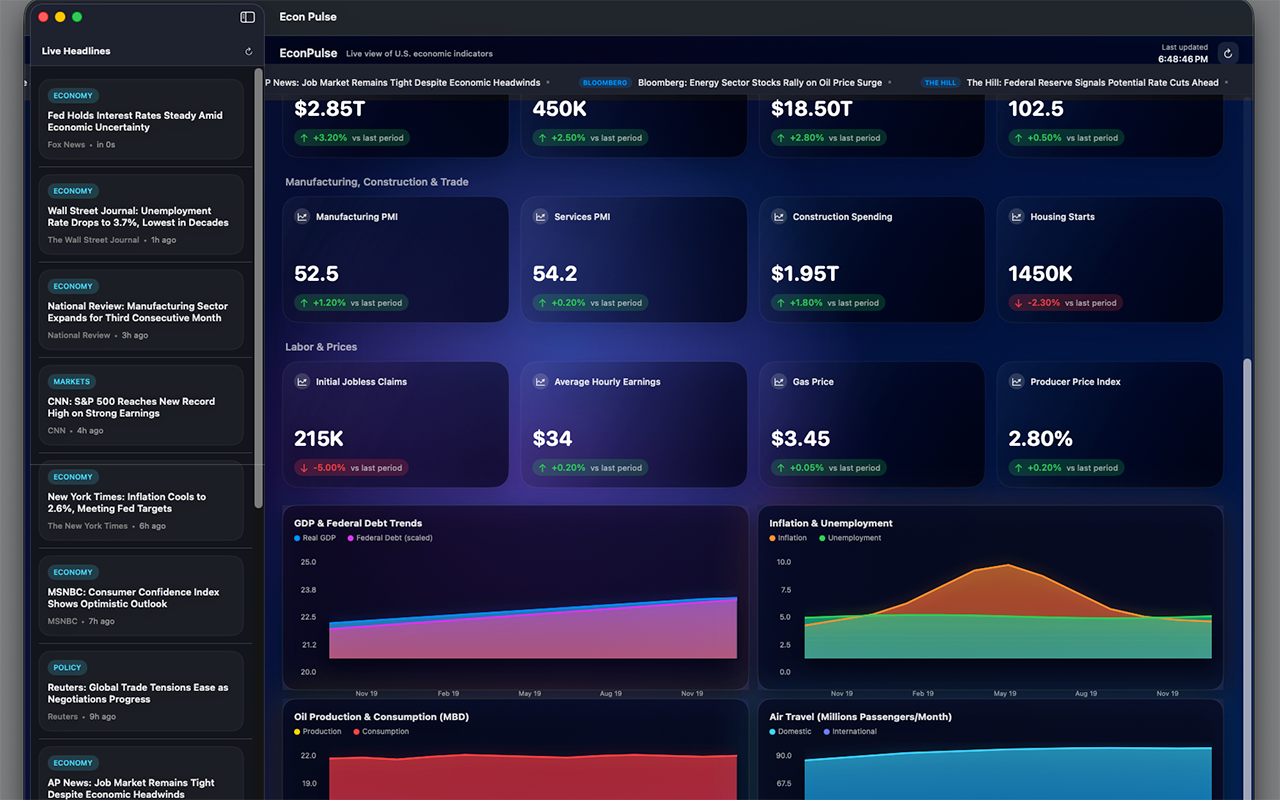
Task: Click the dashboard refresh button near Last updated
Action: coord(1228,53)
